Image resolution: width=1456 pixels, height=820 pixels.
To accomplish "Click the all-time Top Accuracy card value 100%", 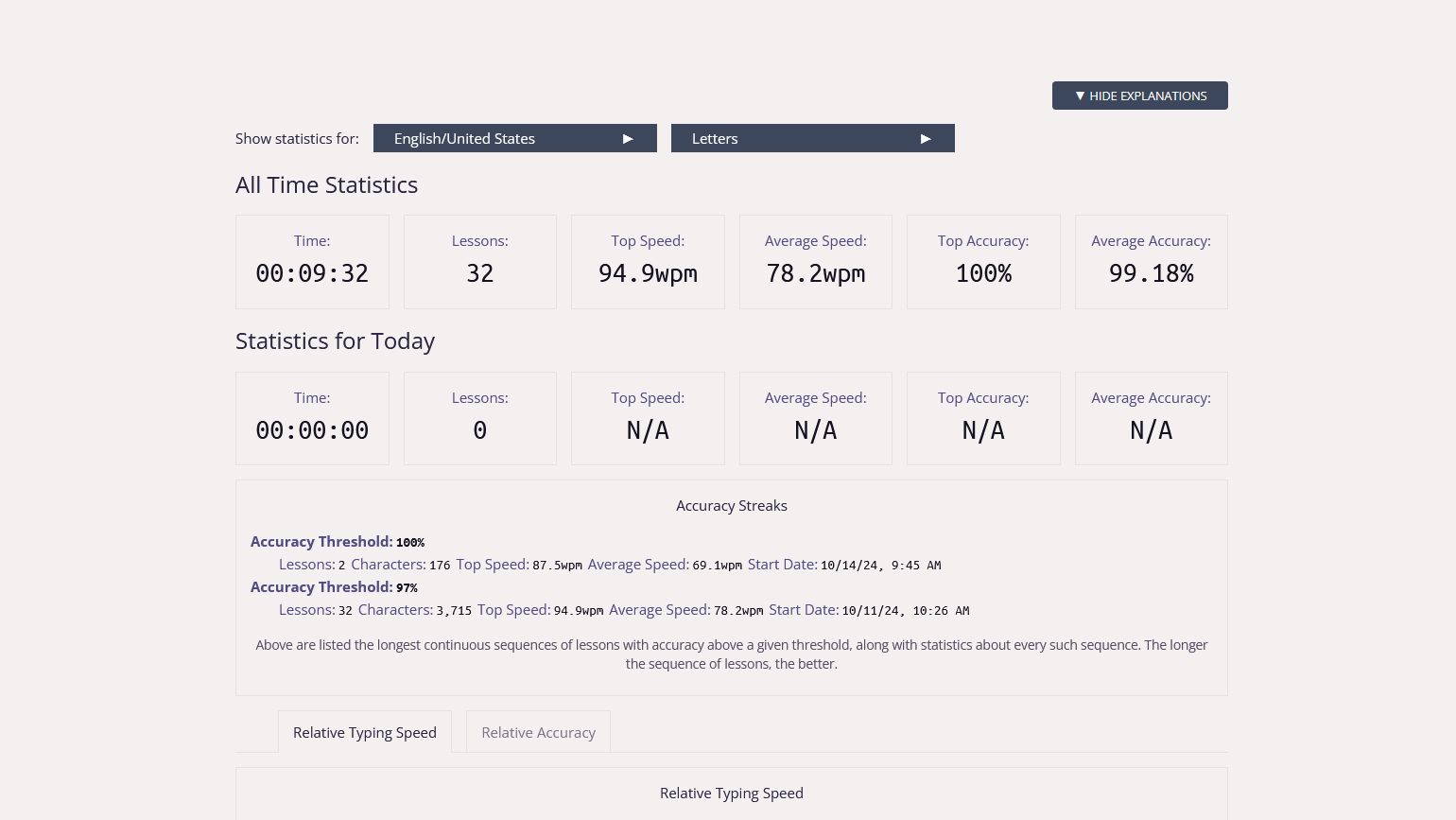I will tap(983, 273).
